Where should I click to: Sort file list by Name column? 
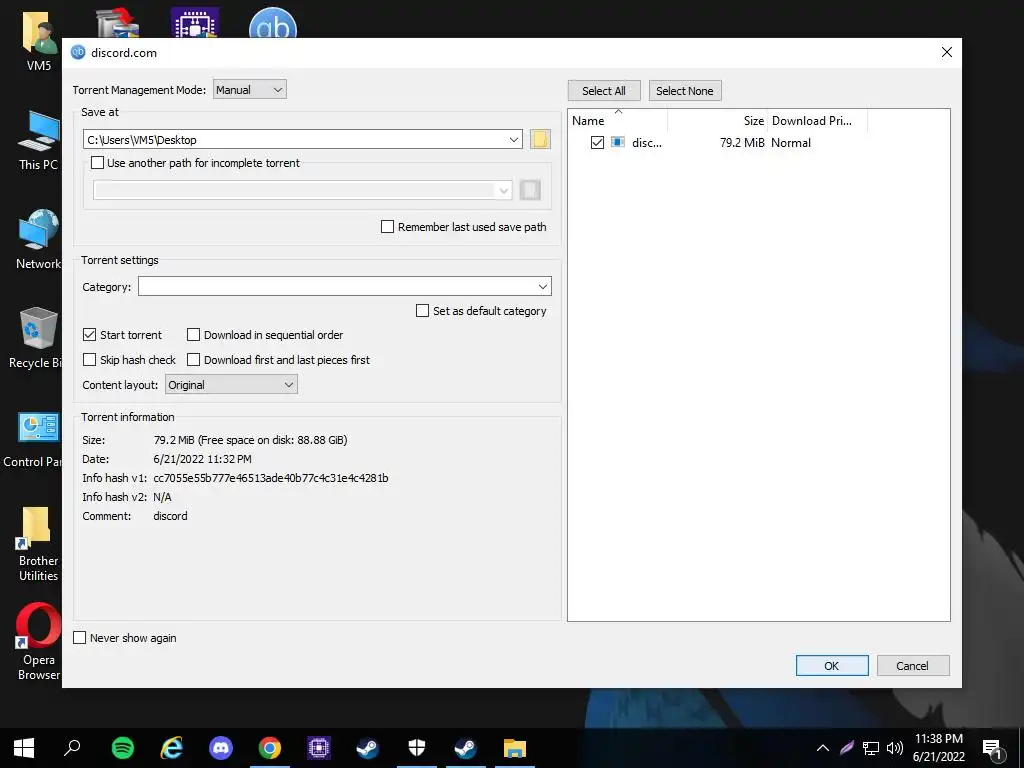618,121
